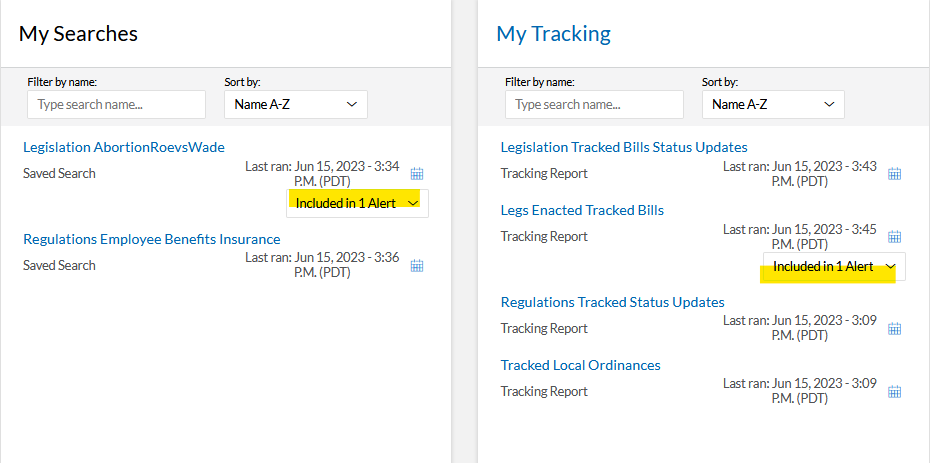This screenshot has height=463, width=930.
Task: Open the My Tracking heading link
Action: (553, 34)
